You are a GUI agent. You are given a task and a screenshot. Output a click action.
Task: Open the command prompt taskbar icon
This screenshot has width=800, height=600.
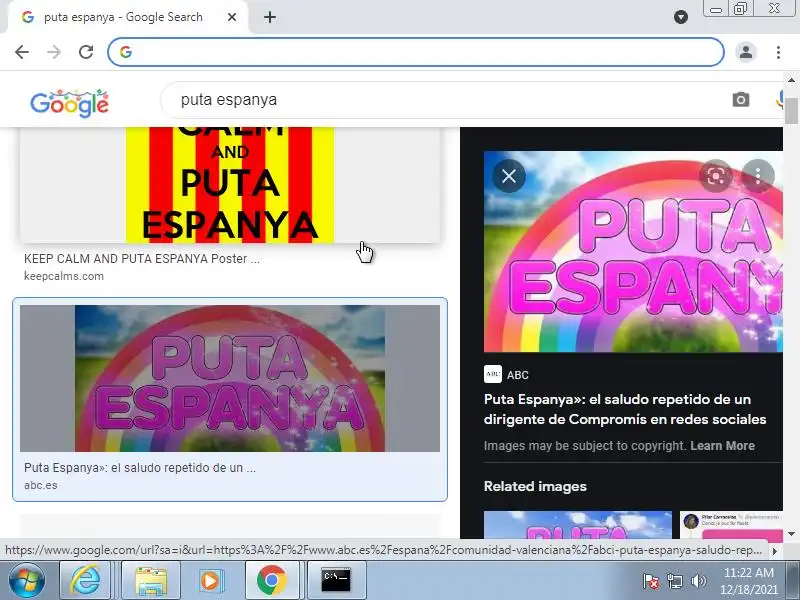click(x=336, y=581)
